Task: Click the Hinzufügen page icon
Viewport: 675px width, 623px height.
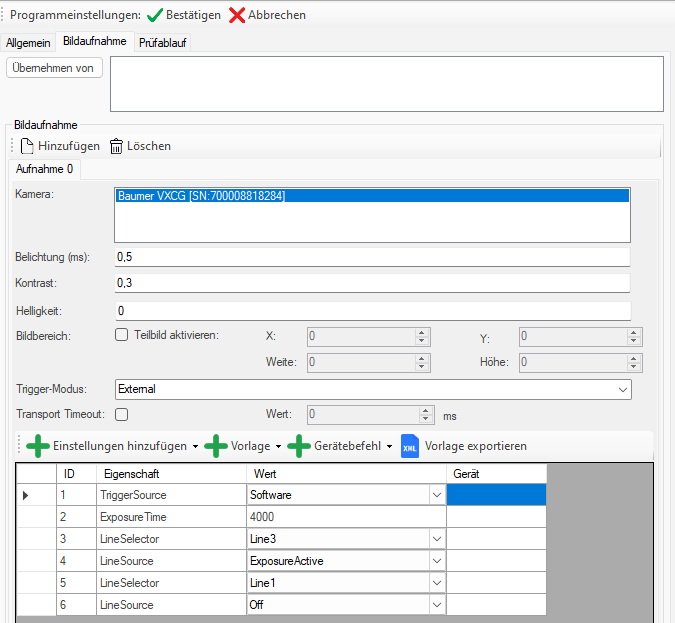Action: (27, 146)
